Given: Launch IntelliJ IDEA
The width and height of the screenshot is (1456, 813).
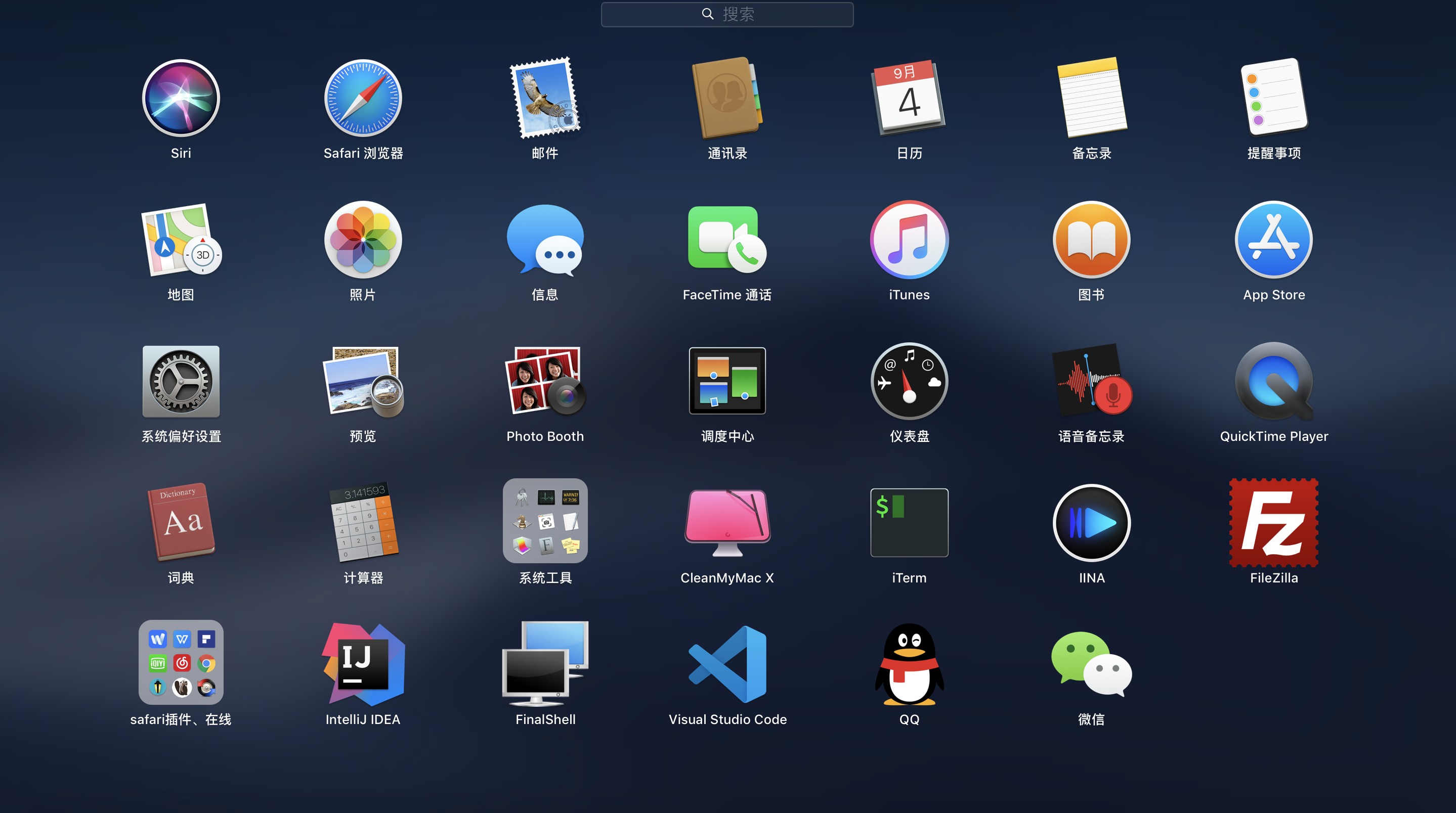Looking at the screenshot, I should [363, 664].
